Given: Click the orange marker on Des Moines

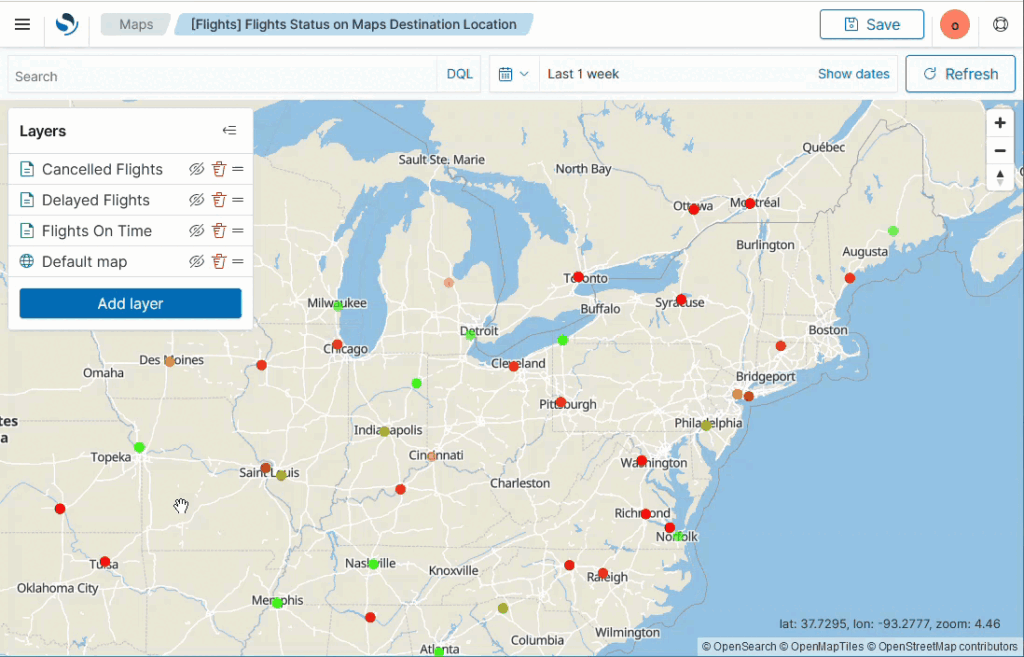Looking at the screenshot, I should click(x=169, y=361).
